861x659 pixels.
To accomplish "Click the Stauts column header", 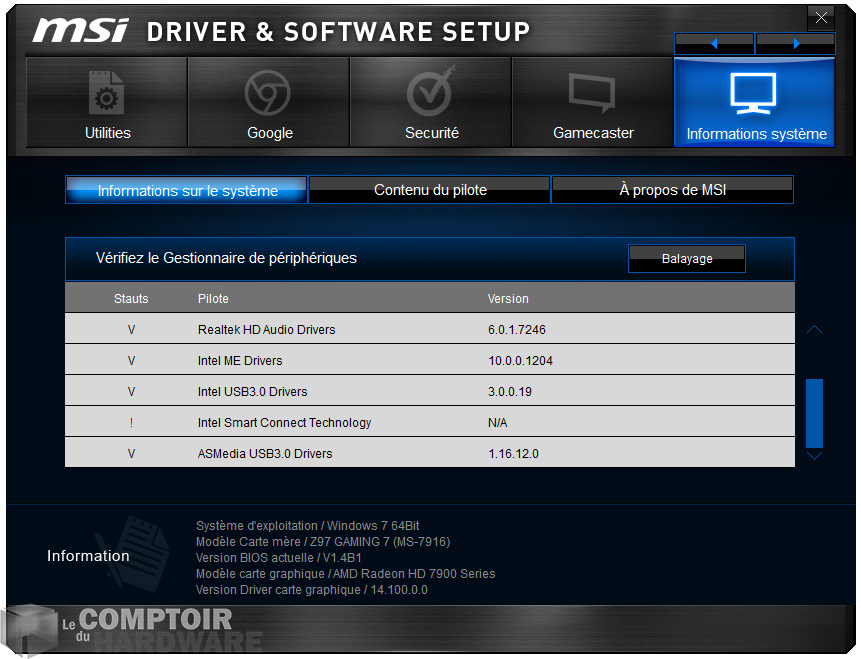I will [131, 298].
